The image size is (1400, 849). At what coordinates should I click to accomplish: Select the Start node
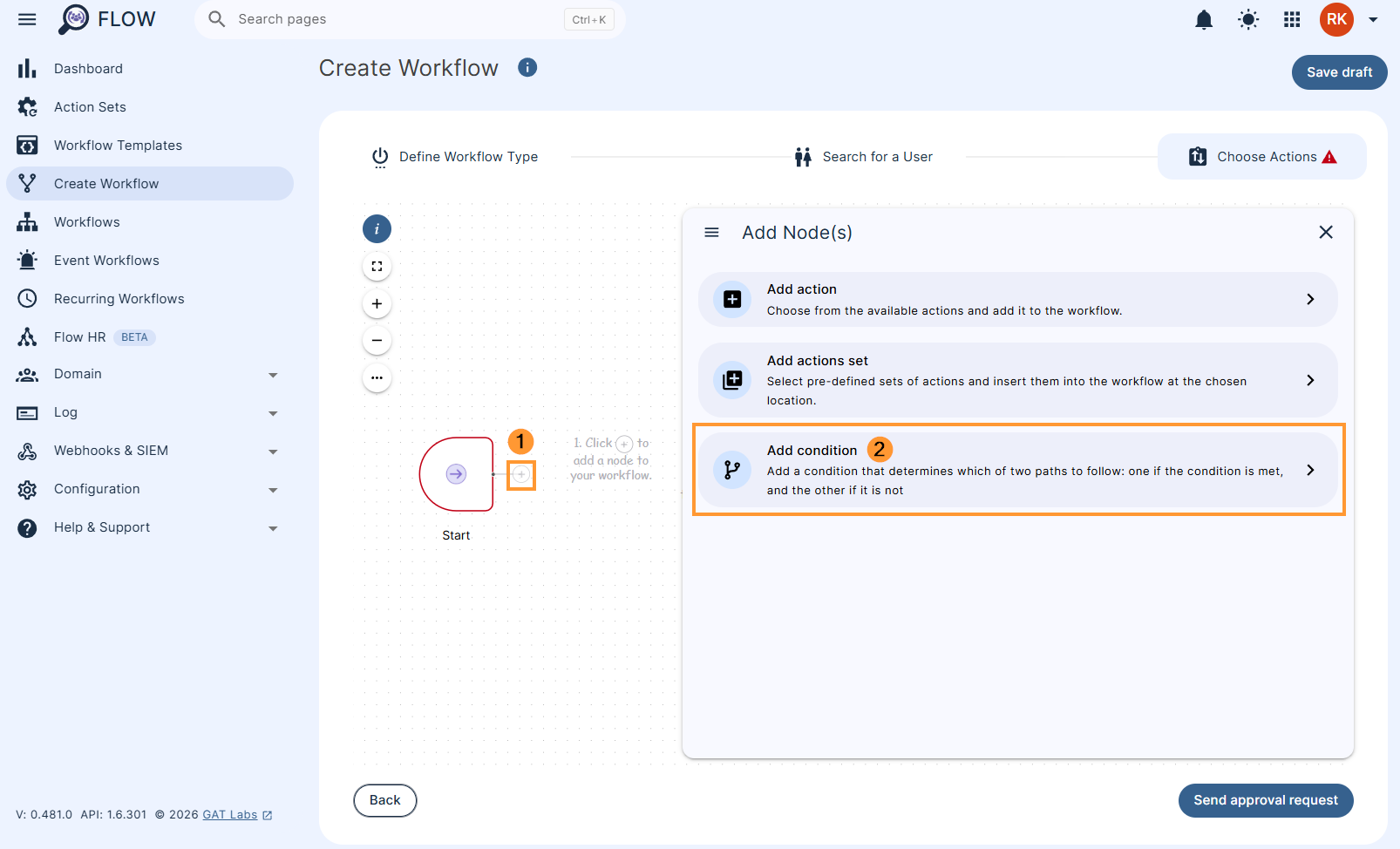pos(456,474)
